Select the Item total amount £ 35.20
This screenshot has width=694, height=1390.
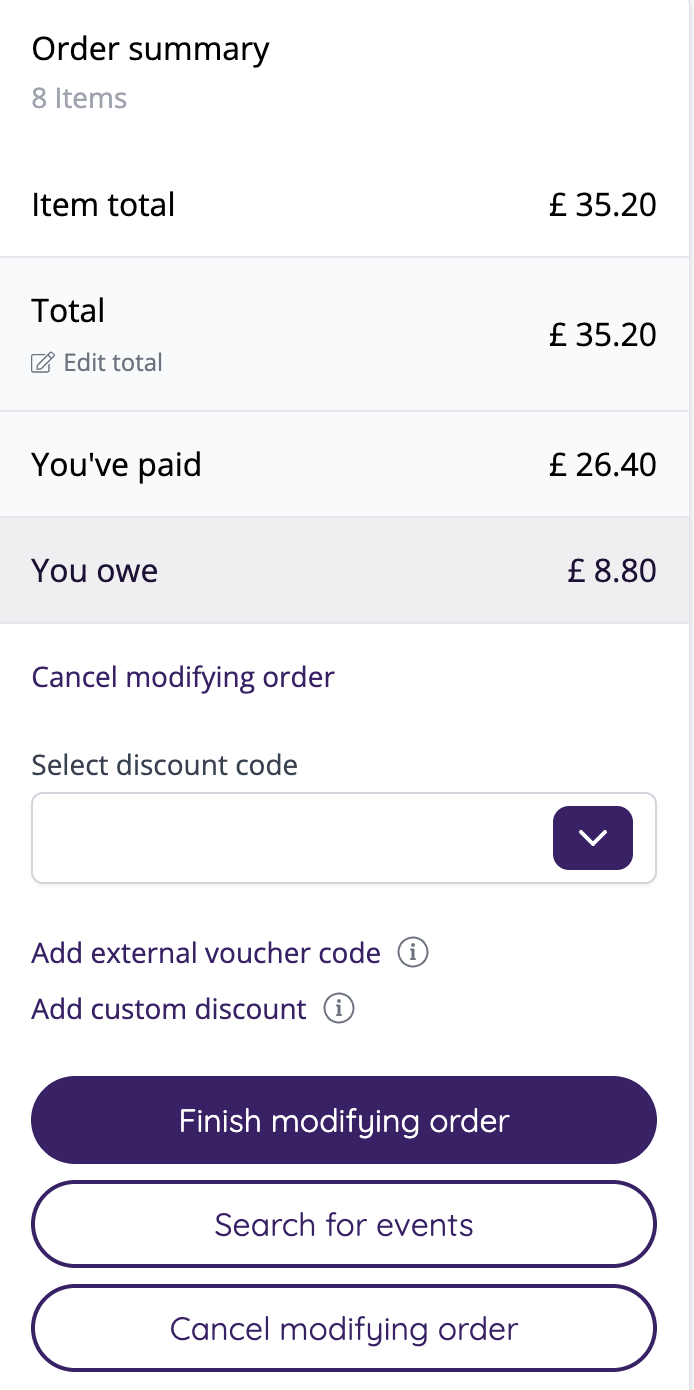[x=602, y=205]
